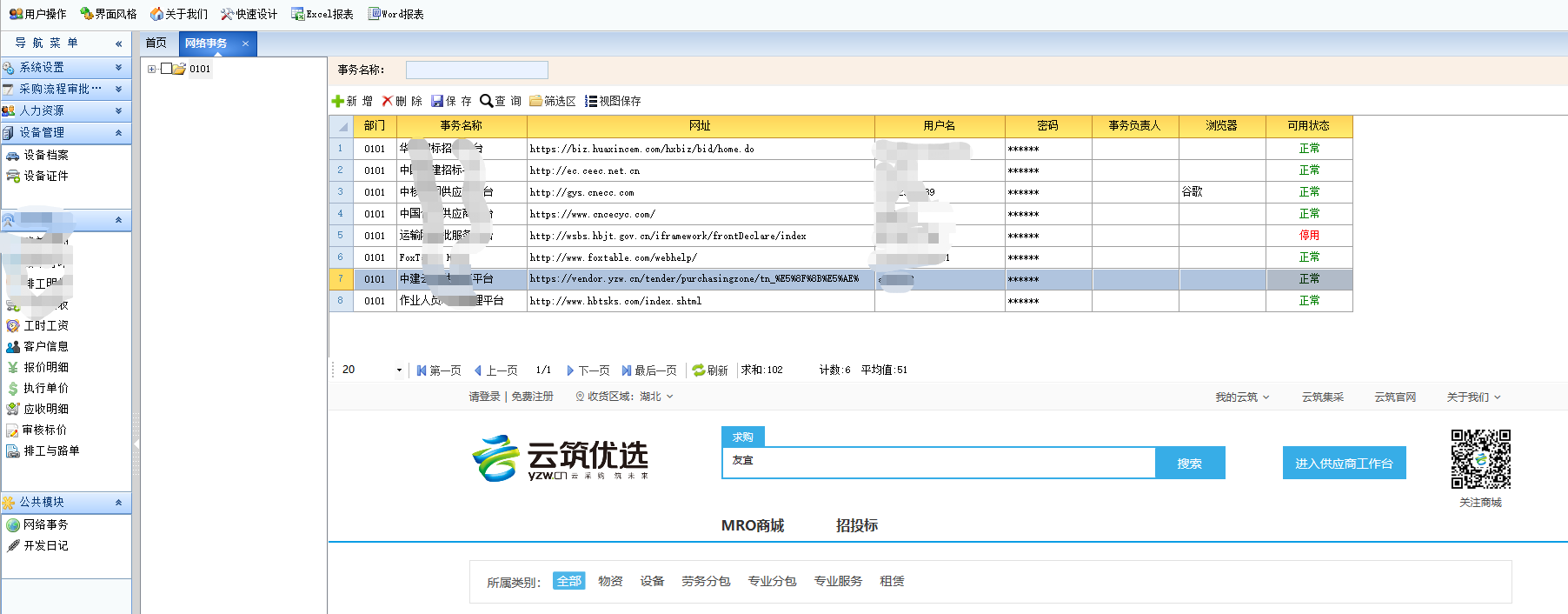This screenshot has width=1568, height=614.
Task: Expand the 0101 tree node
Action: (x=151, y=69)
